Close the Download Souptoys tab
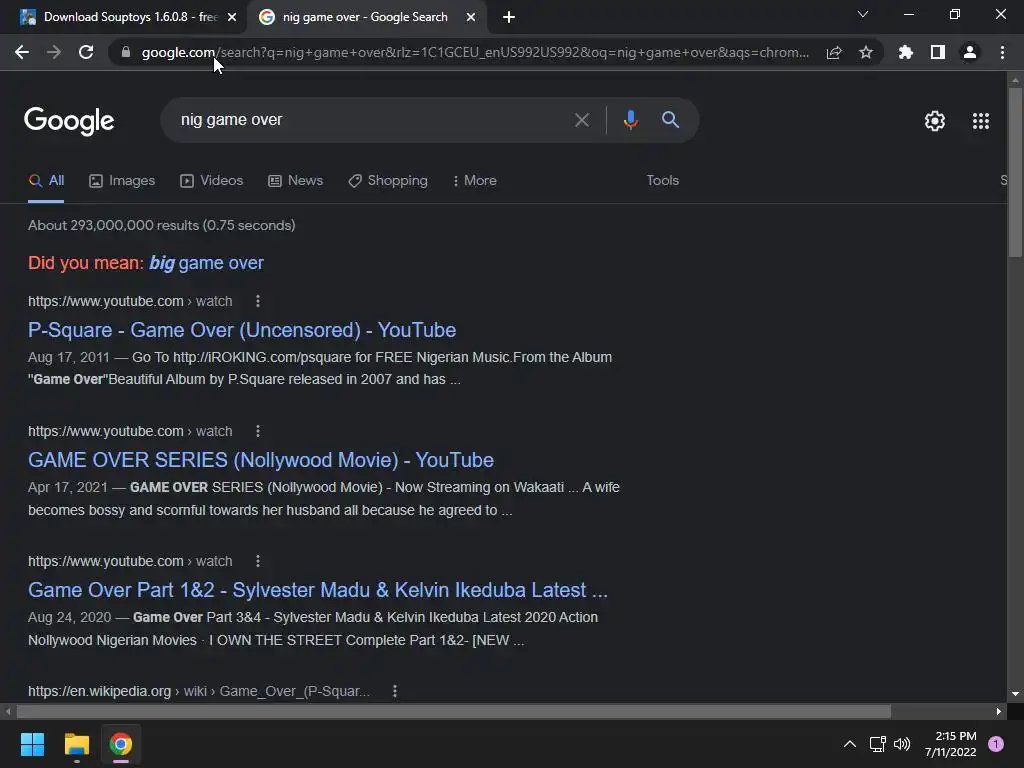1024x768 pixels. [x=232, y=17]
